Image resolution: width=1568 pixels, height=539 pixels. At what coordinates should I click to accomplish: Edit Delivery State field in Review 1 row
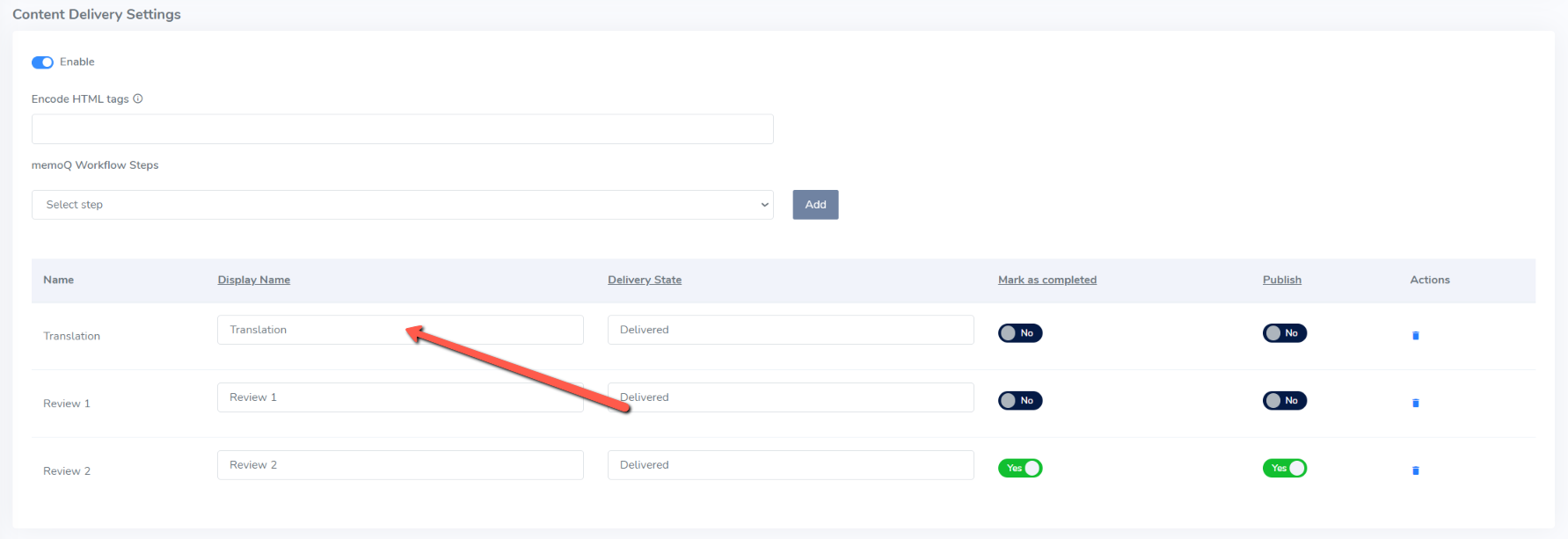(x=791, y=397)
